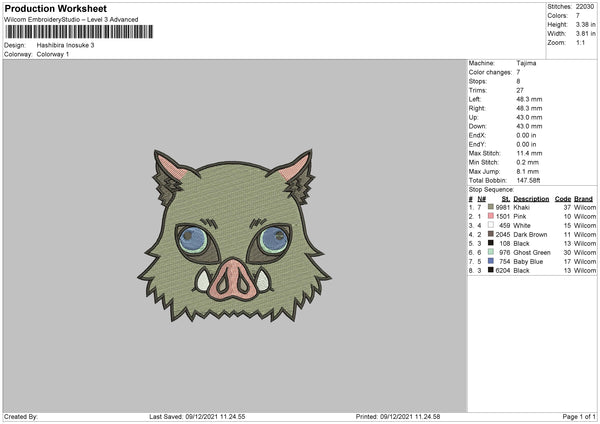Click the Max Jump value '8.1 mm'
The image size is (600, 424).
pyautogui.click(x=528, y=171)
